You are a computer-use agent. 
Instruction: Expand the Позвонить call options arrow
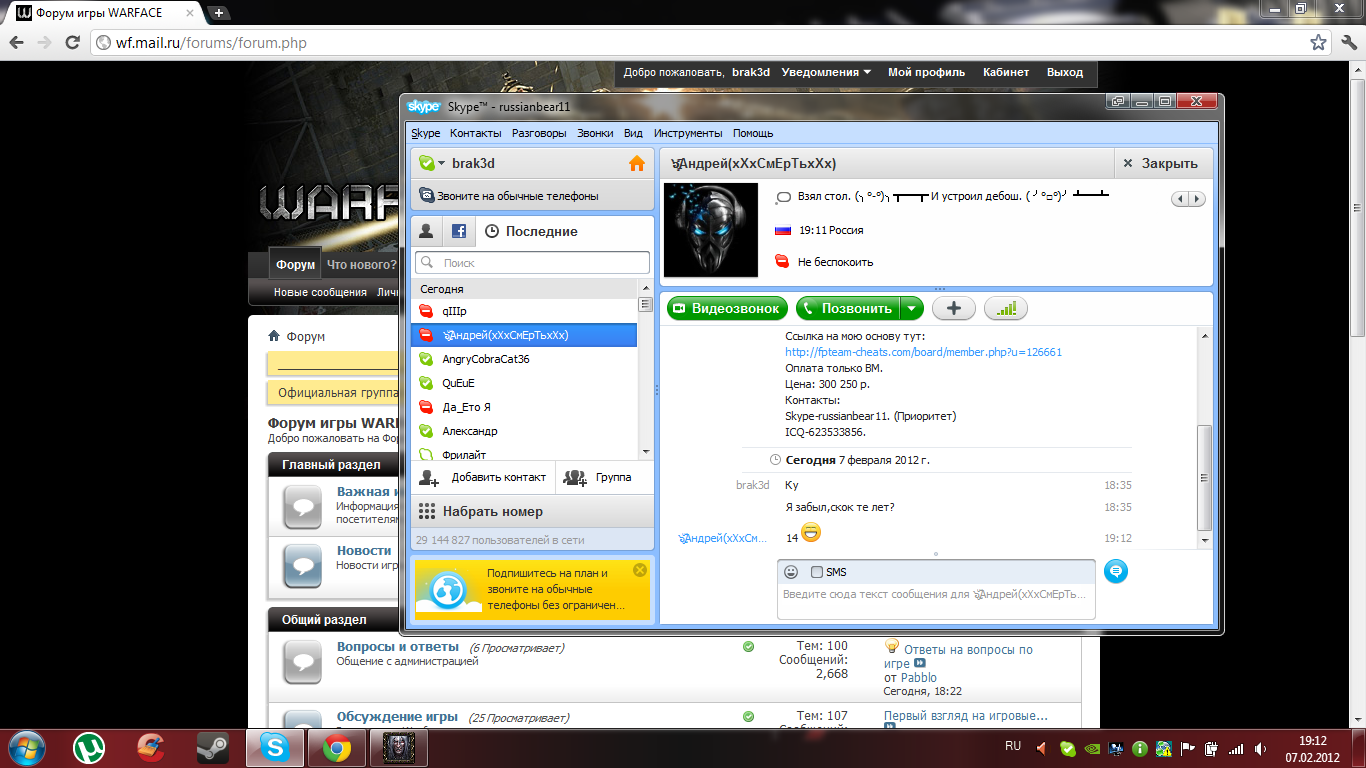pyautogui.click(x=912, y=309)
